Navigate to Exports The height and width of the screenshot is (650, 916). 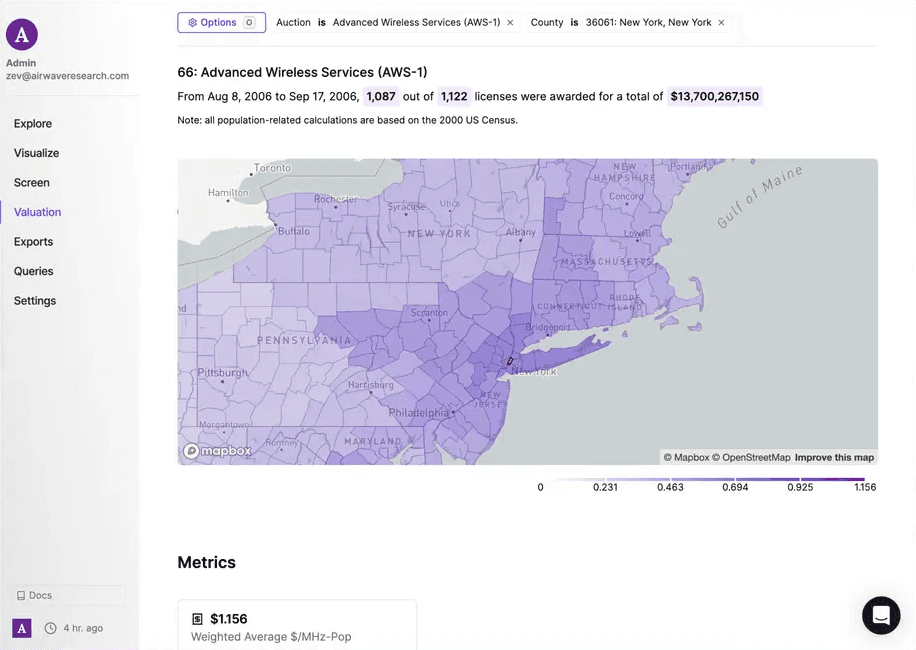coord(33,242)
